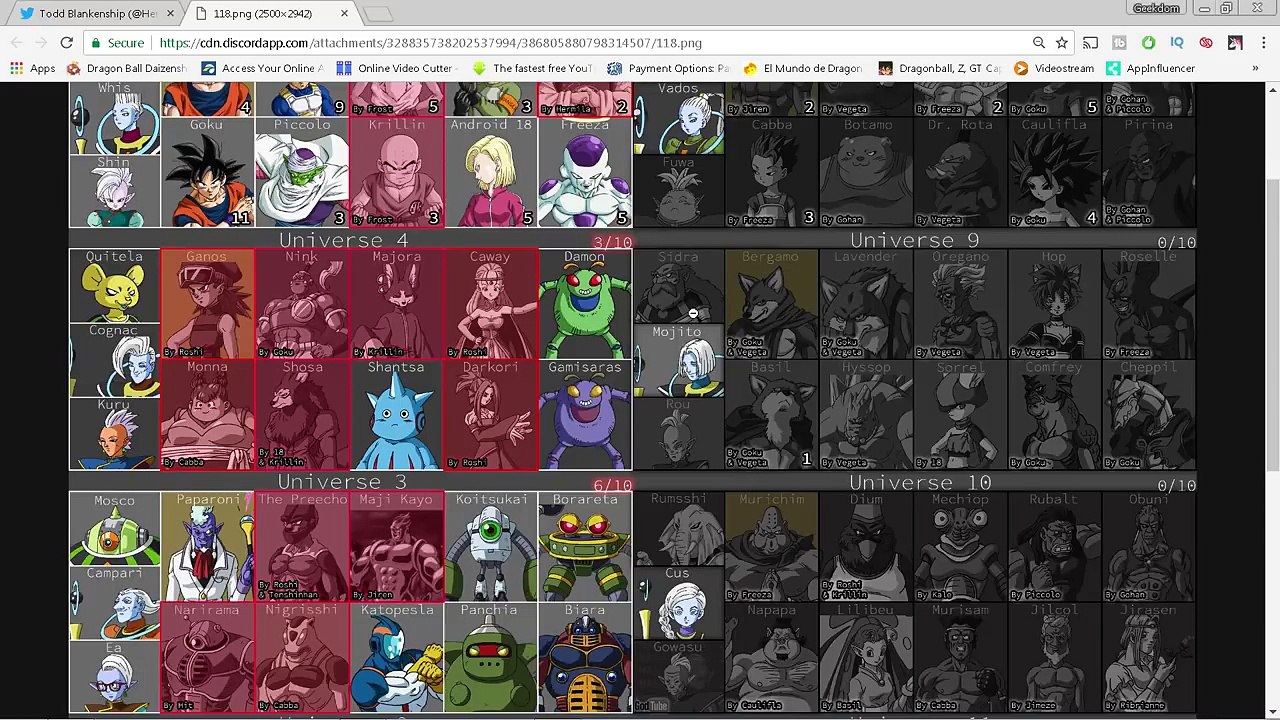This screenshot has width=1280, height=720.
Task: Click the "3/10" counter for Universe 4
Action: pyautogui.click(x=612, y=242)
